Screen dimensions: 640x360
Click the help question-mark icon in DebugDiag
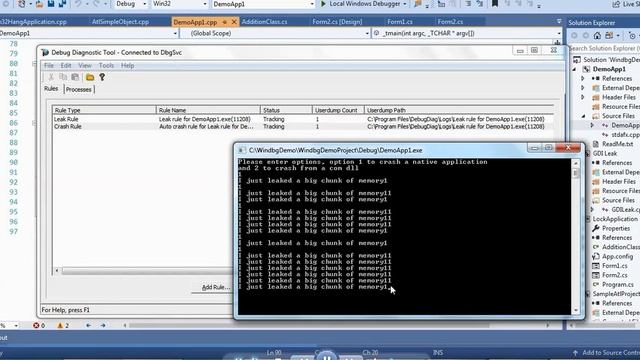coord(102,77)
